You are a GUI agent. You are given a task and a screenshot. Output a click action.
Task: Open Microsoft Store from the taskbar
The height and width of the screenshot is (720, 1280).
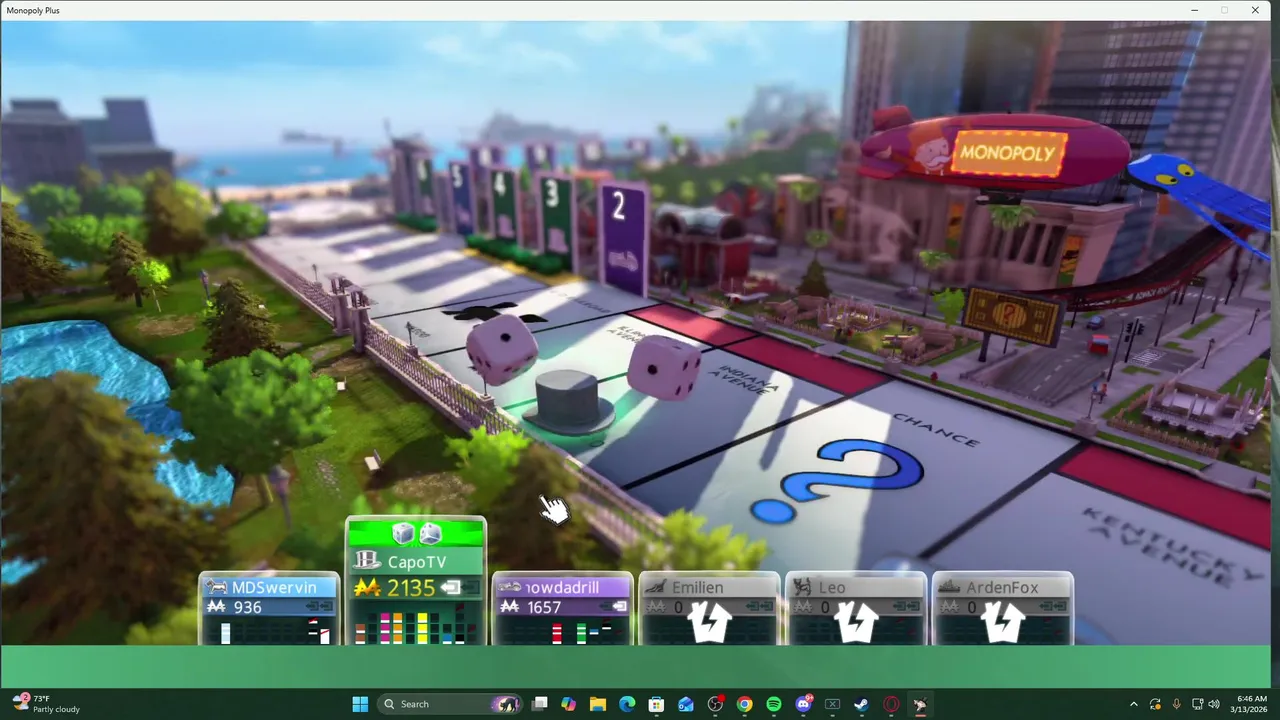click(x=656, y=704)
